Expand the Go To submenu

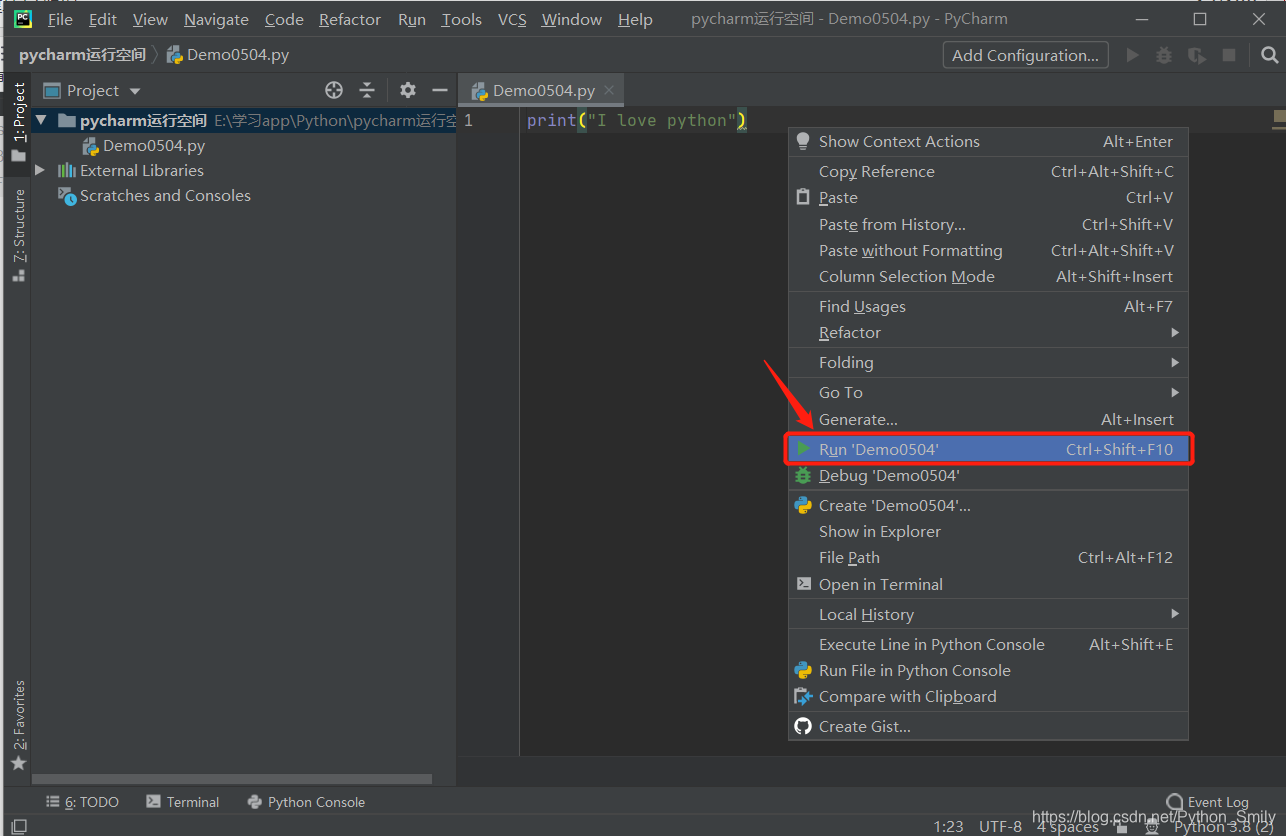coord(988,392)
